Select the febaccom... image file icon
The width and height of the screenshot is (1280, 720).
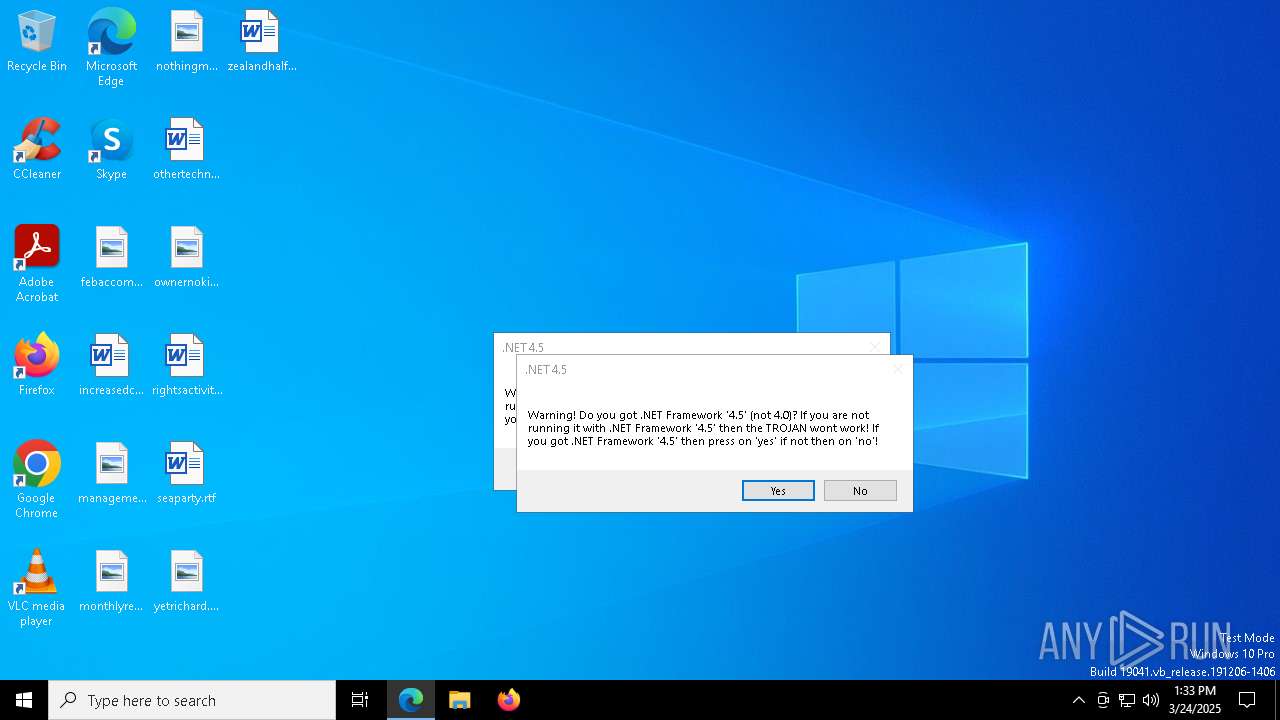pyautogui.click(x=111, y=258)
